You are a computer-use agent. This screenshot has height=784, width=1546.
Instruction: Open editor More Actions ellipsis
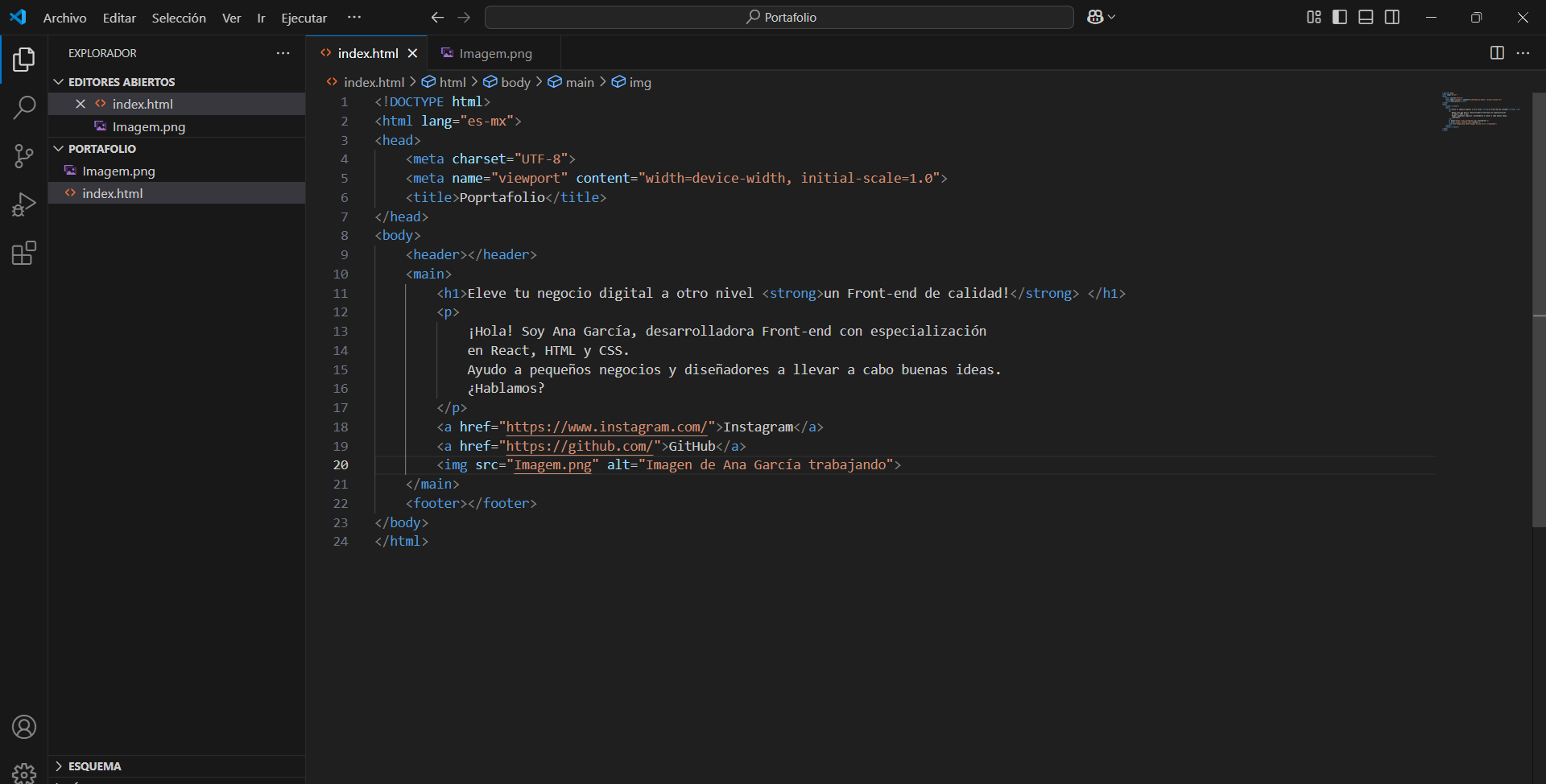(x=1523, y=52)
